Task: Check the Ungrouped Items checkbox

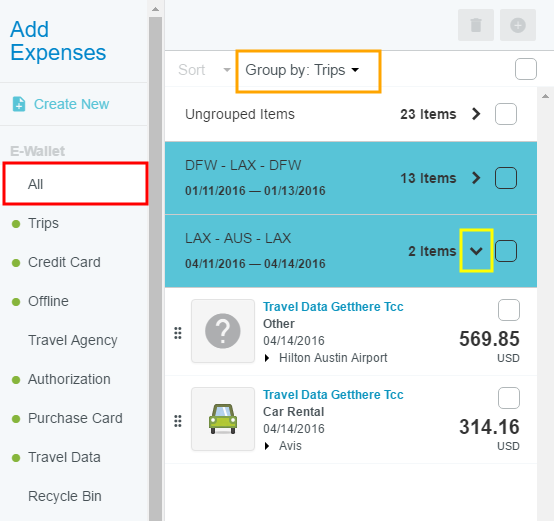Action: click(506, 114)
